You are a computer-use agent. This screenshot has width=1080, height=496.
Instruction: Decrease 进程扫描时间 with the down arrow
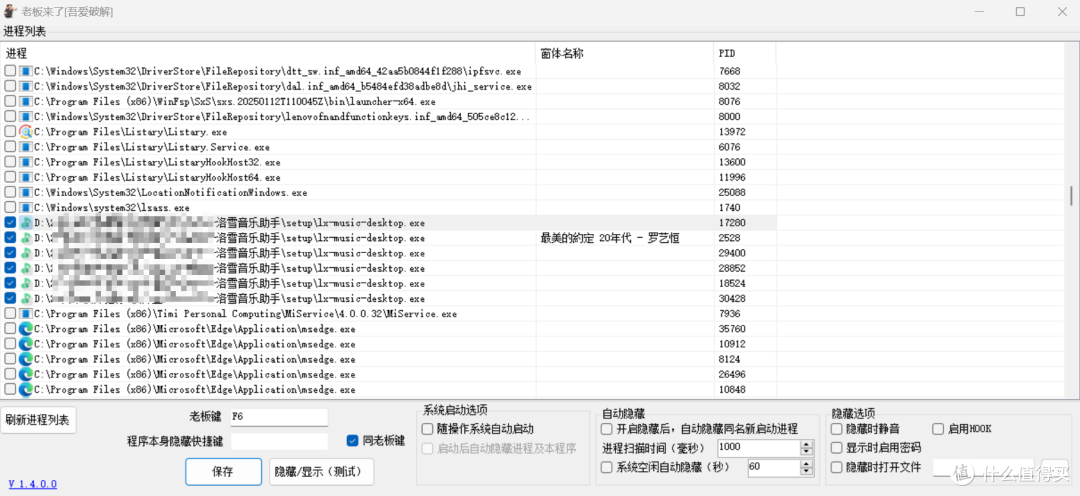tap(807, 452)
